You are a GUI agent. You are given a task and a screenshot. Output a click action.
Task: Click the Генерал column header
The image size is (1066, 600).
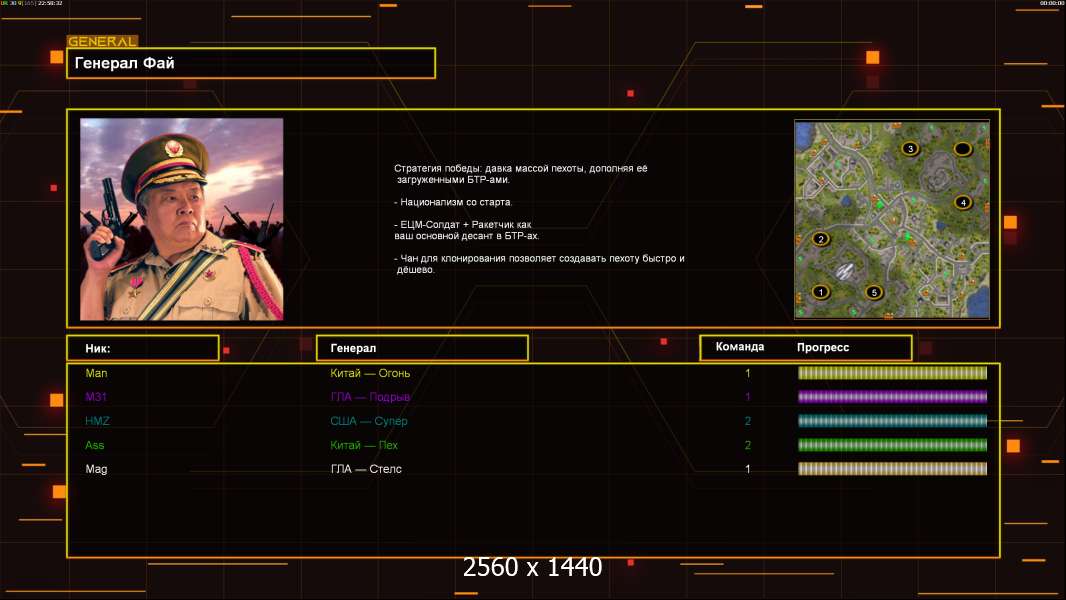point(422,348)
